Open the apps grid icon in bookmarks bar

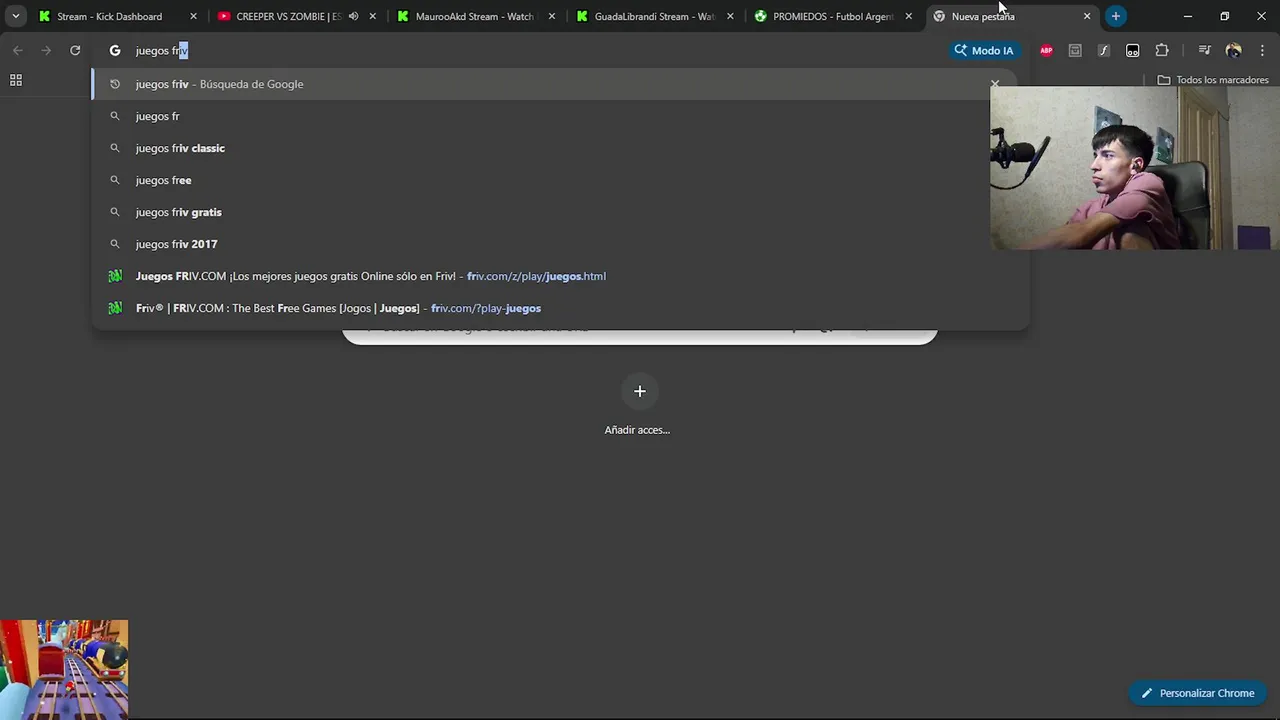click(16, 80)
